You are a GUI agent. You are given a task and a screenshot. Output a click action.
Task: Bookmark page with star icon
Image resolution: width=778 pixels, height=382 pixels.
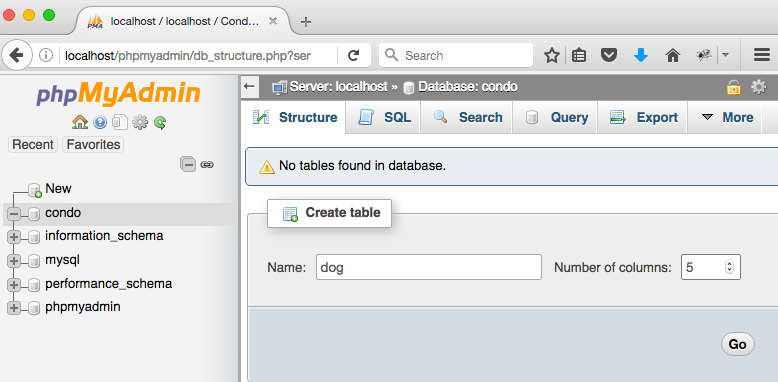[552, 55]
